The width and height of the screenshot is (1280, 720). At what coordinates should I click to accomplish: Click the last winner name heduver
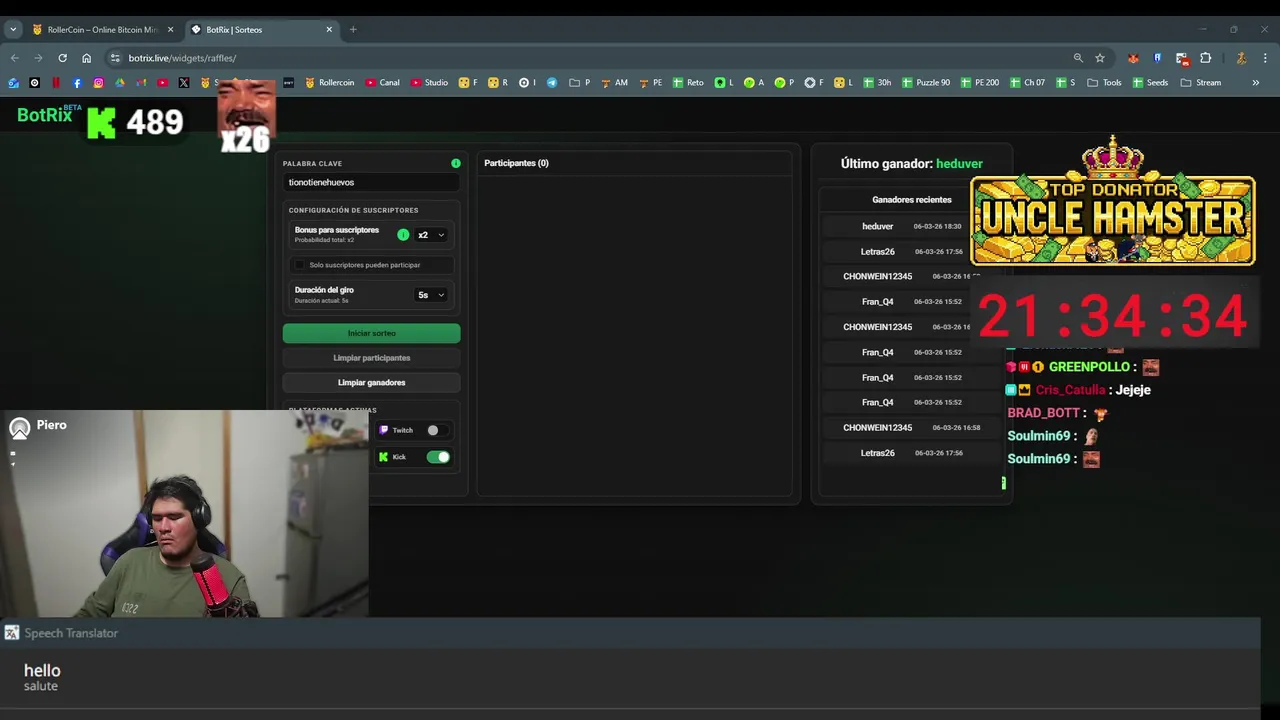click(x=959, y=164)
